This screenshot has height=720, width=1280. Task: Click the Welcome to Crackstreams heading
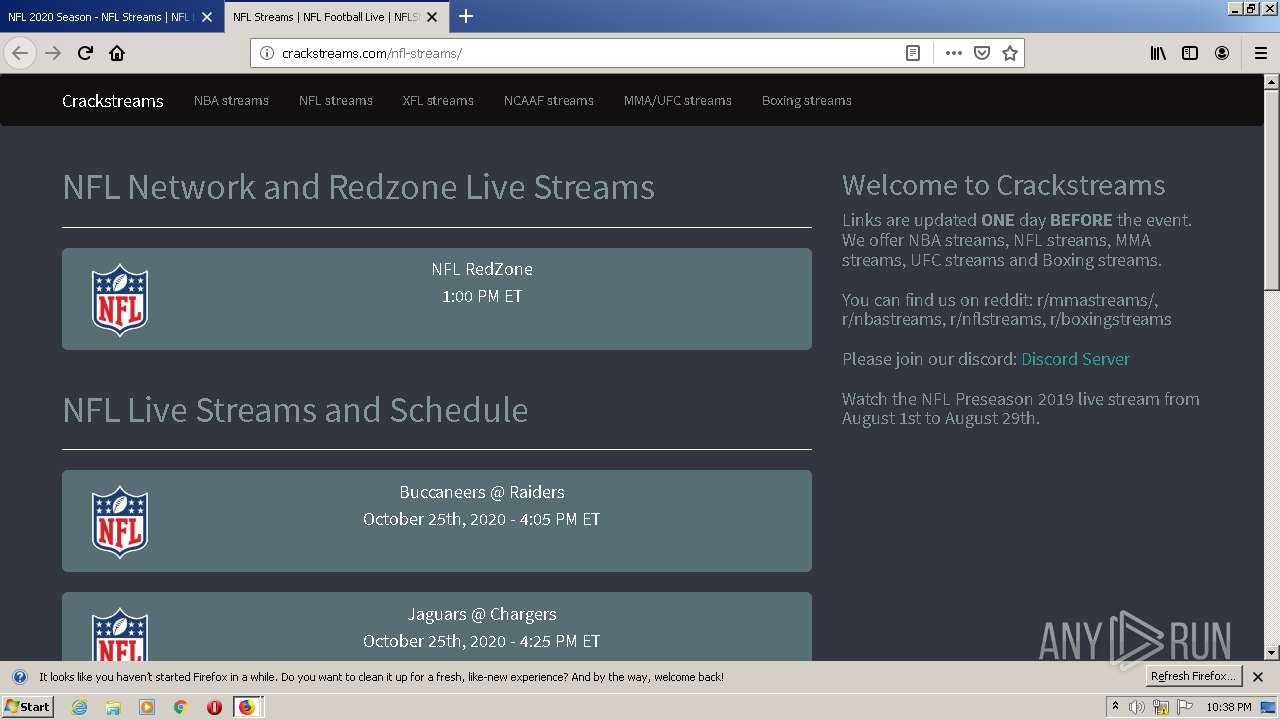tap(1003, 185)
